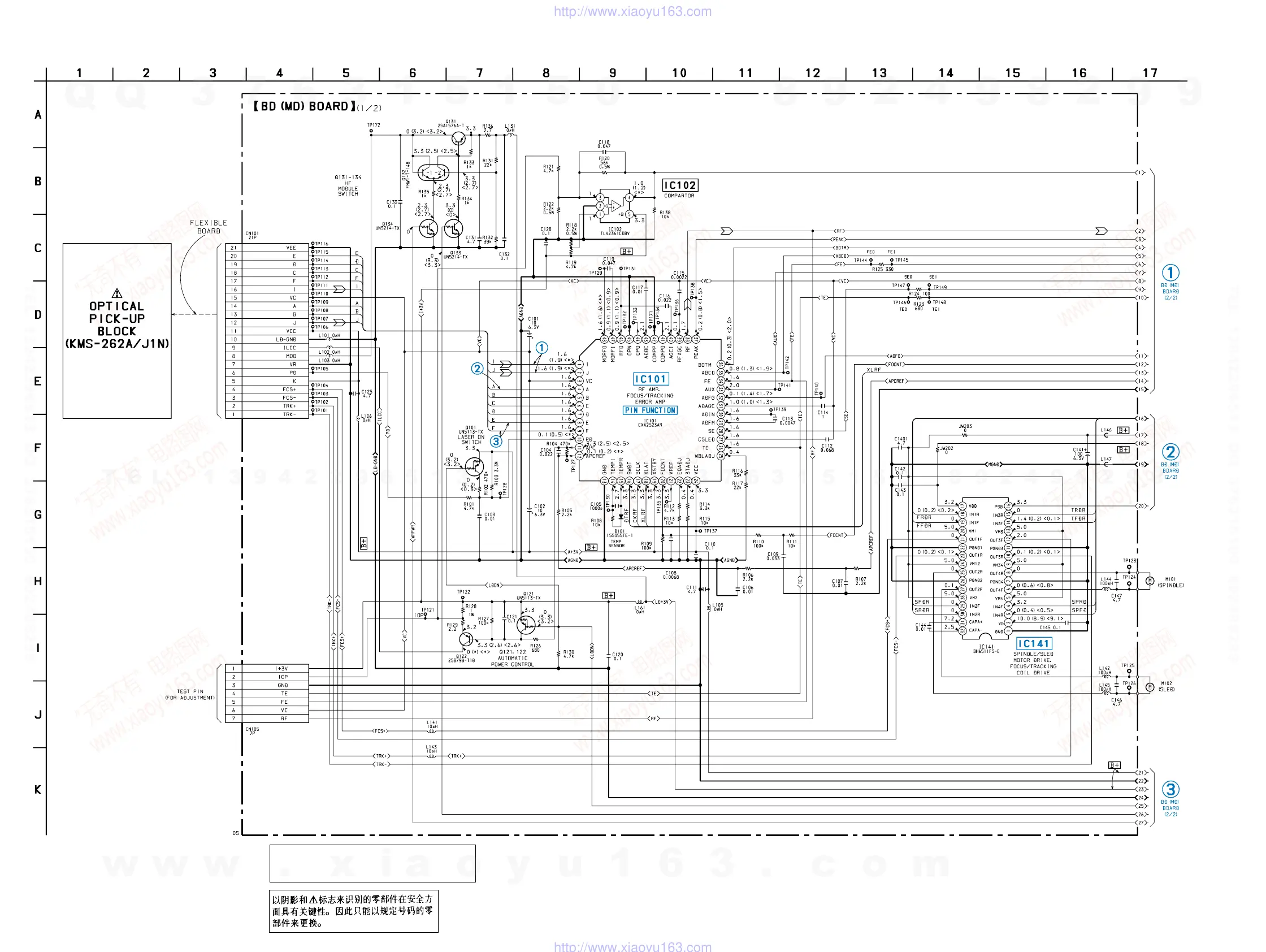Click the BD (MD) BOARD title
1266x952 pixels.
(x=305, y=106)
